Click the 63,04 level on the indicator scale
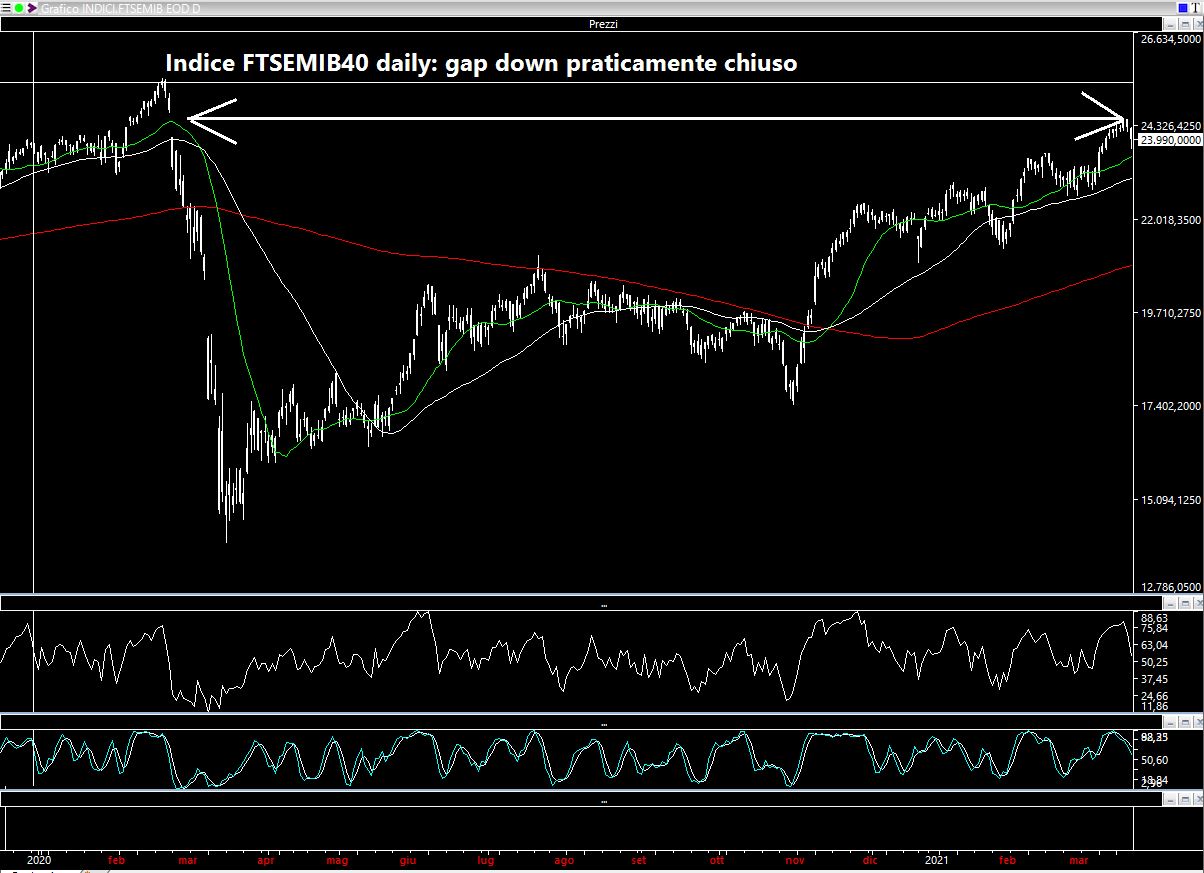 1154,646
